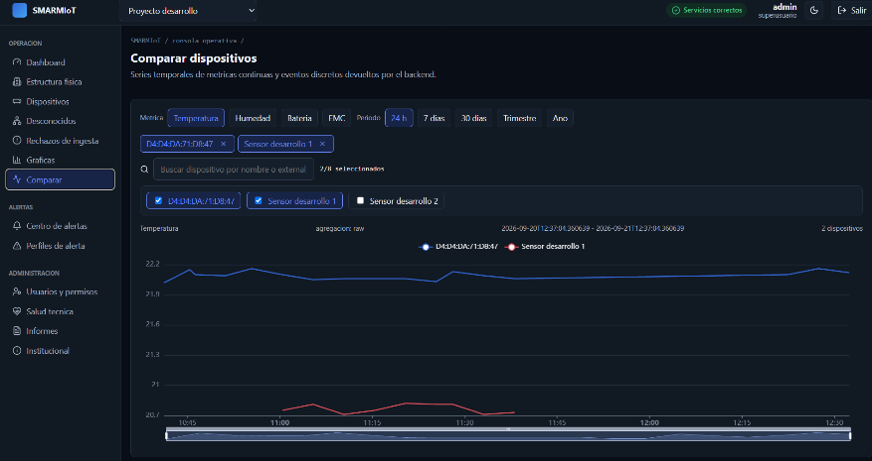872x461 pixels.
Task: Click the consola operativa breadcrumb
Action: 204,41
